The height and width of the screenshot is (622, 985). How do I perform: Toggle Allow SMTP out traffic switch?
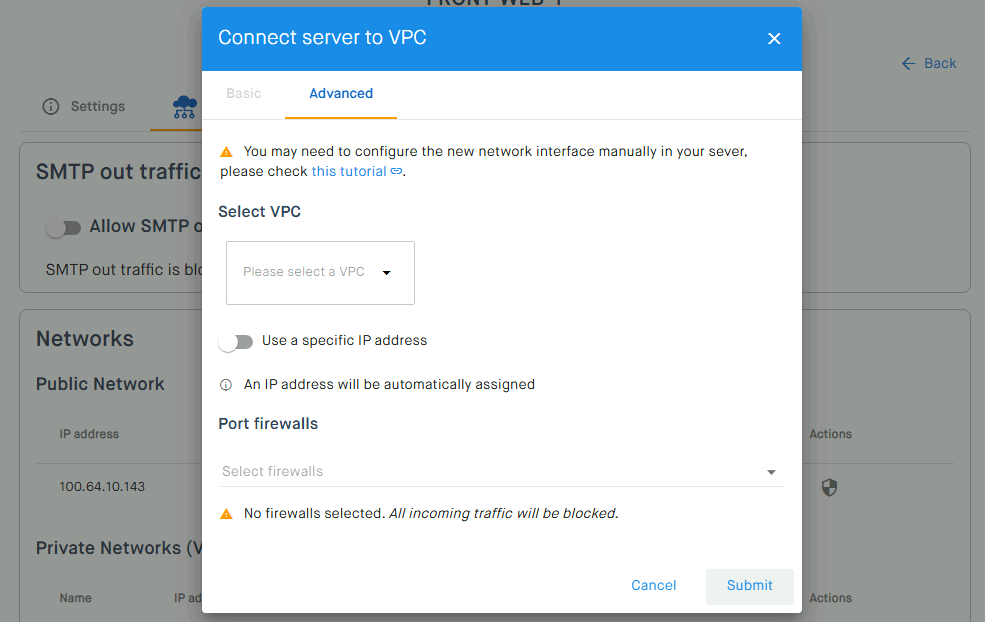pyautogui.click(x=63, y=227)
